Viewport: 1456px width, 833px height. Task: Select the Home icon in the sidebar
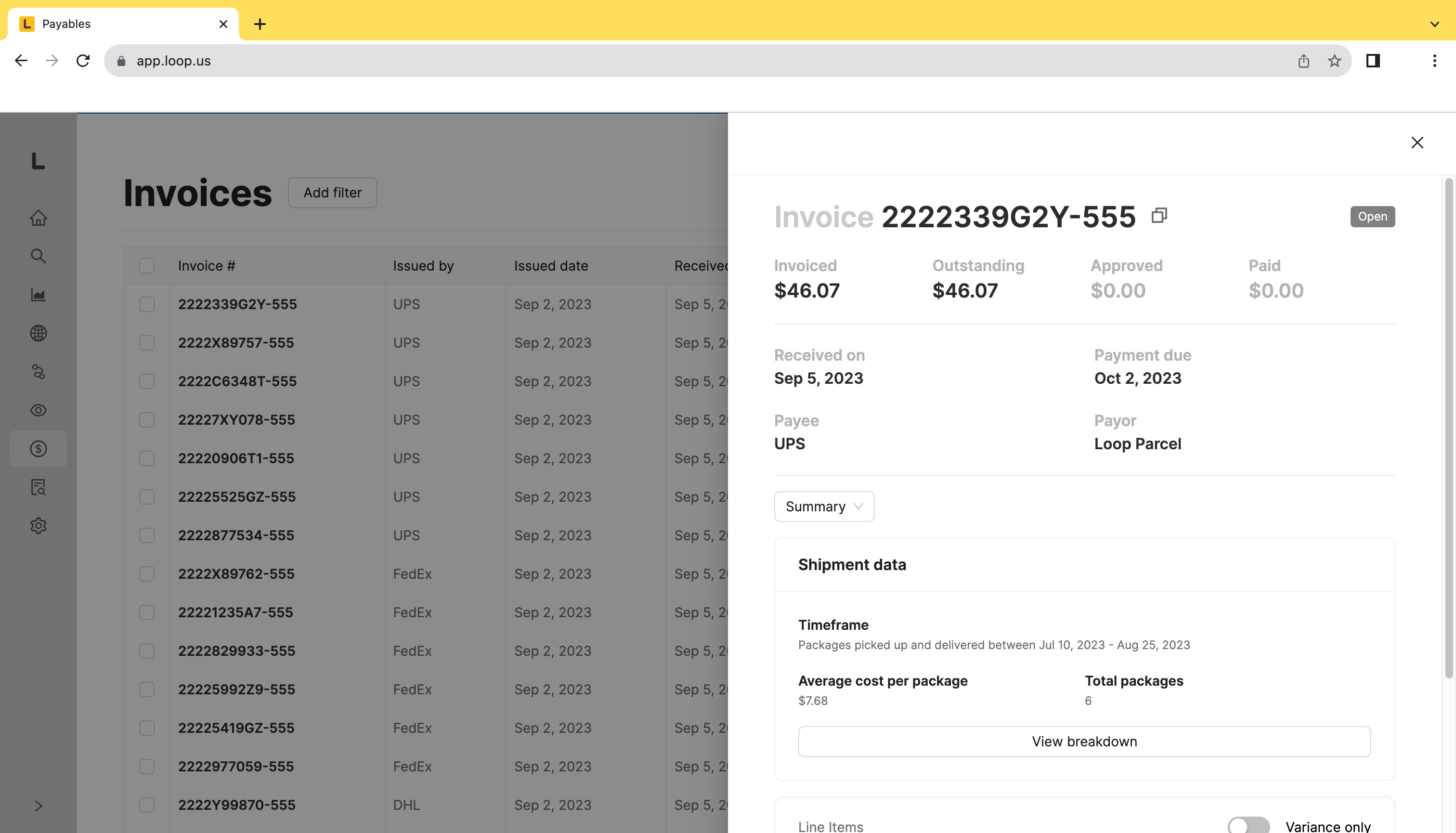pos(38,218)
